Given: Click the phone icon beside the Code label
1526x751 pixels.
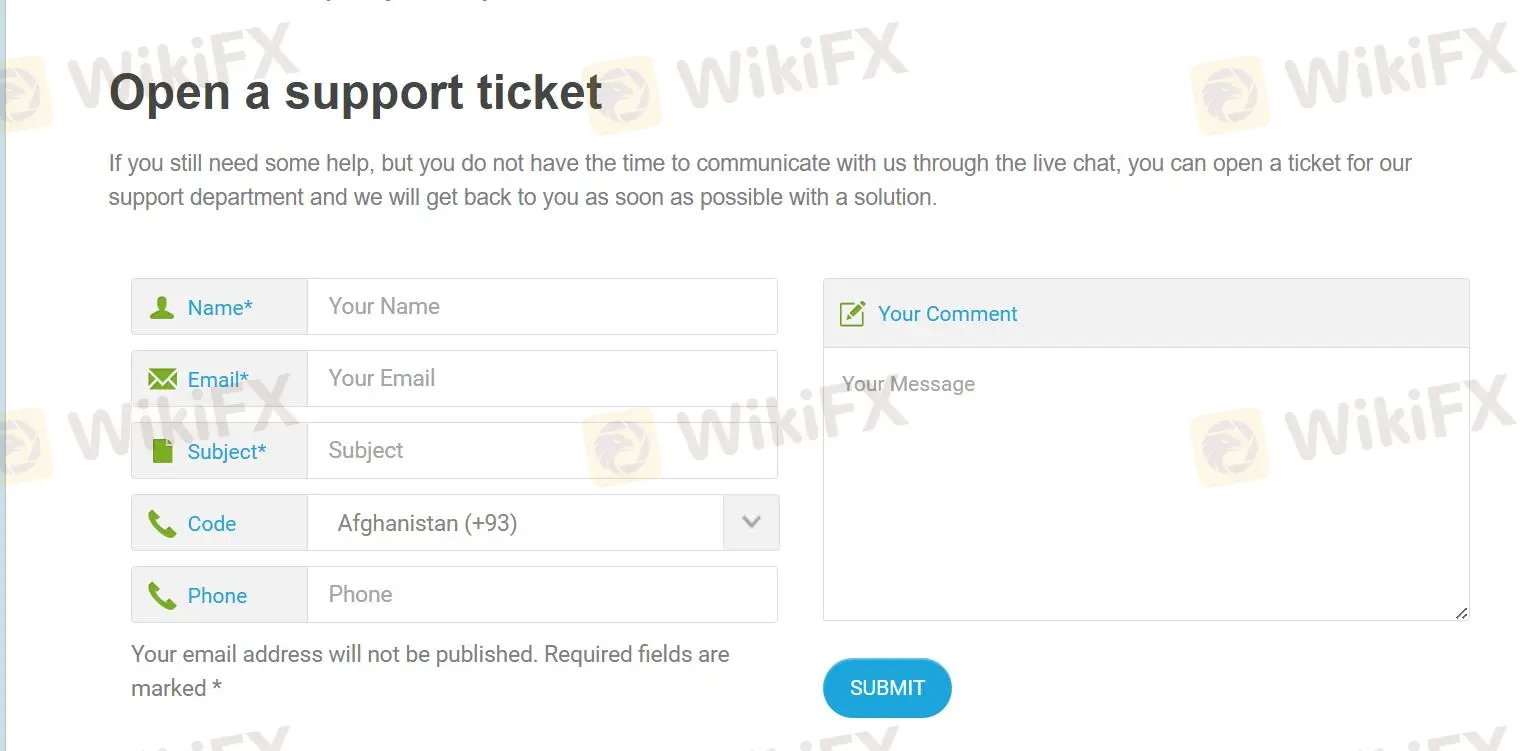Looking at the screenshot, I should [x=162, y=522].
